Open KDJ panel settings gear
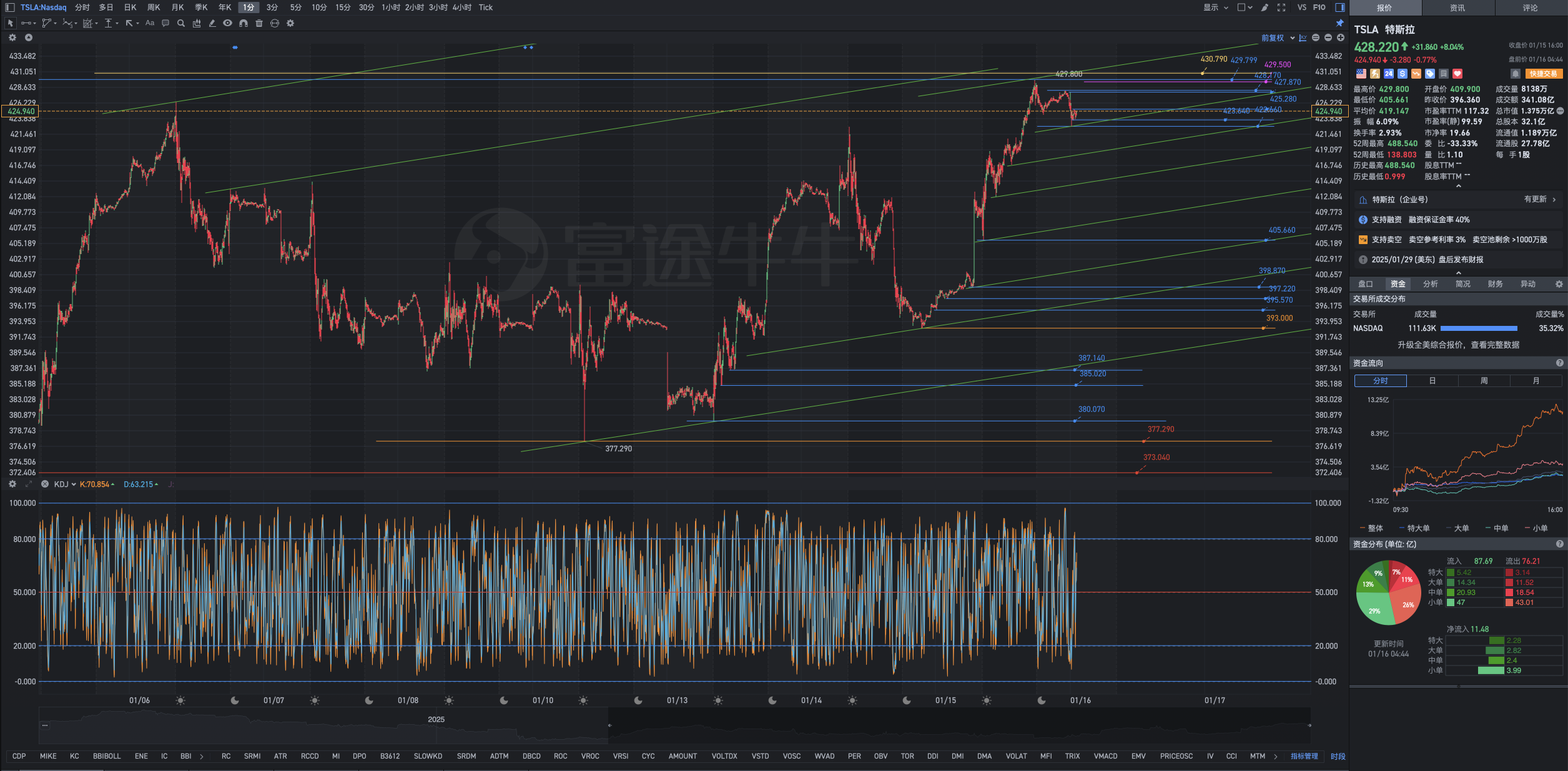1568x771 pixels. (12, 484)
